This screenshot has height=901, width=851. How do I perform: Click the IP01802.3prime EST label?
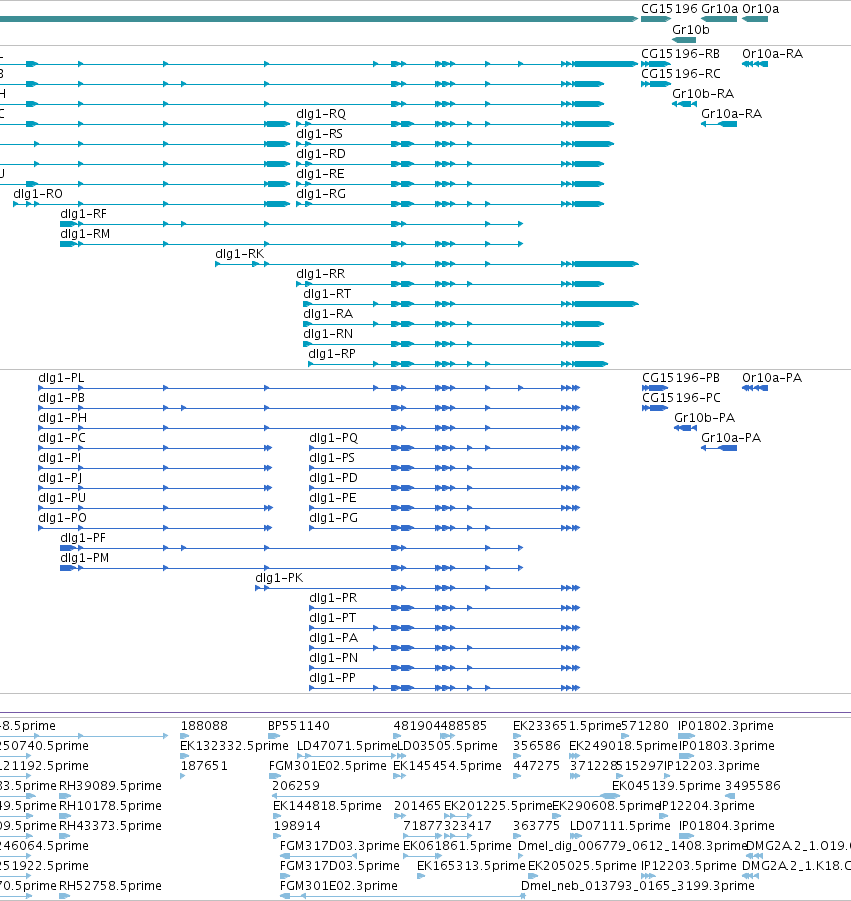pos(726,726)
